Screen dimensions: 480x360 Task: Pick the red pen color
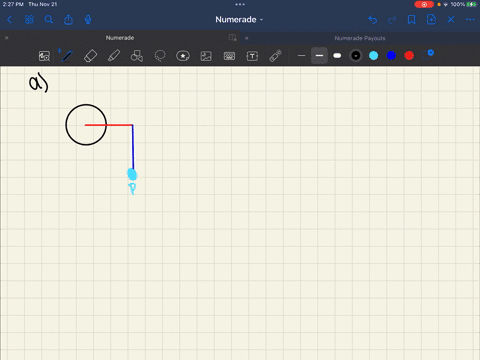point(409,56)
